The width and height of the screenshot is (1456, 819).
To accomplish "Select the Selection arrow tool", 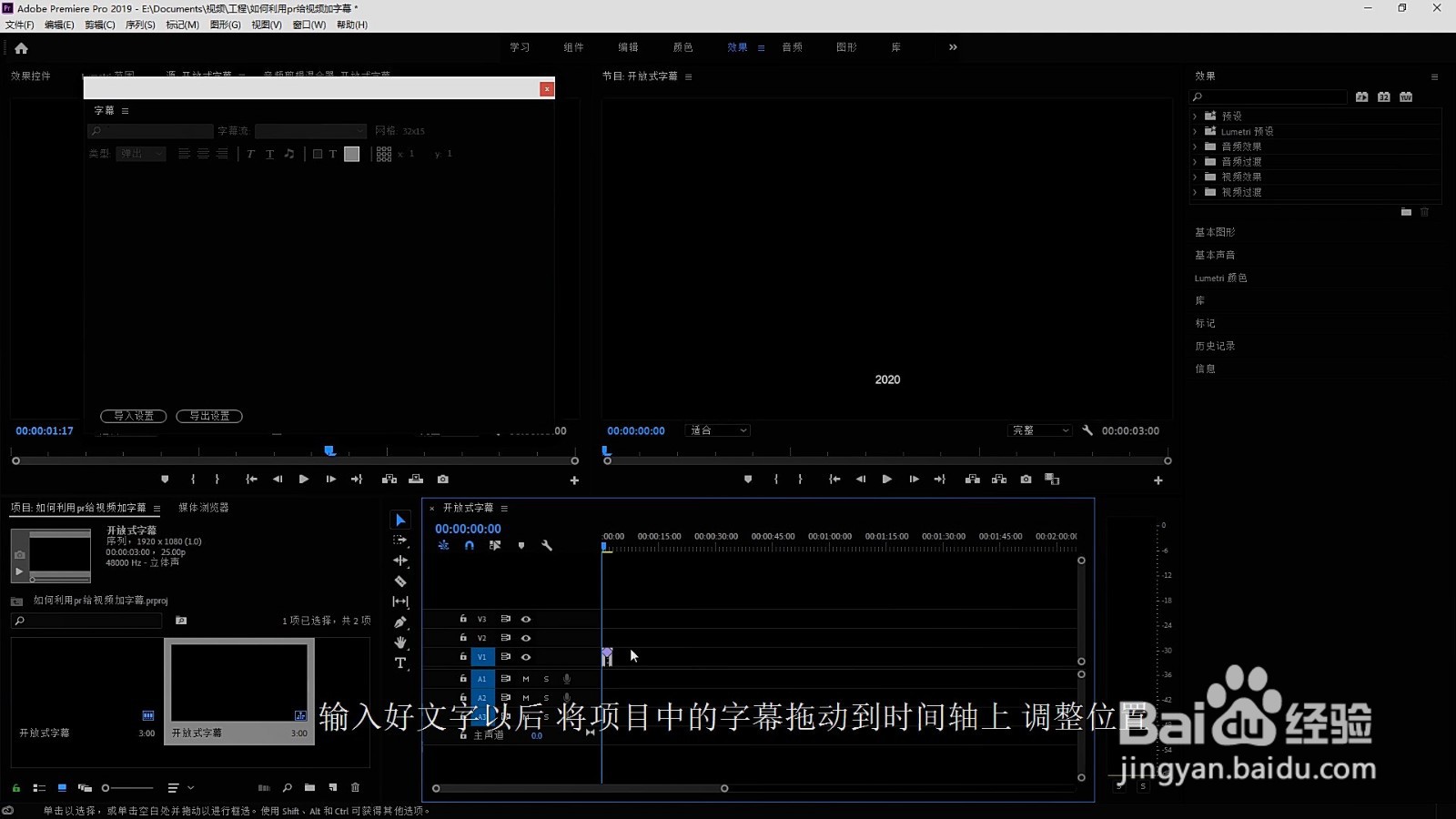I will (x=400, y=520).
